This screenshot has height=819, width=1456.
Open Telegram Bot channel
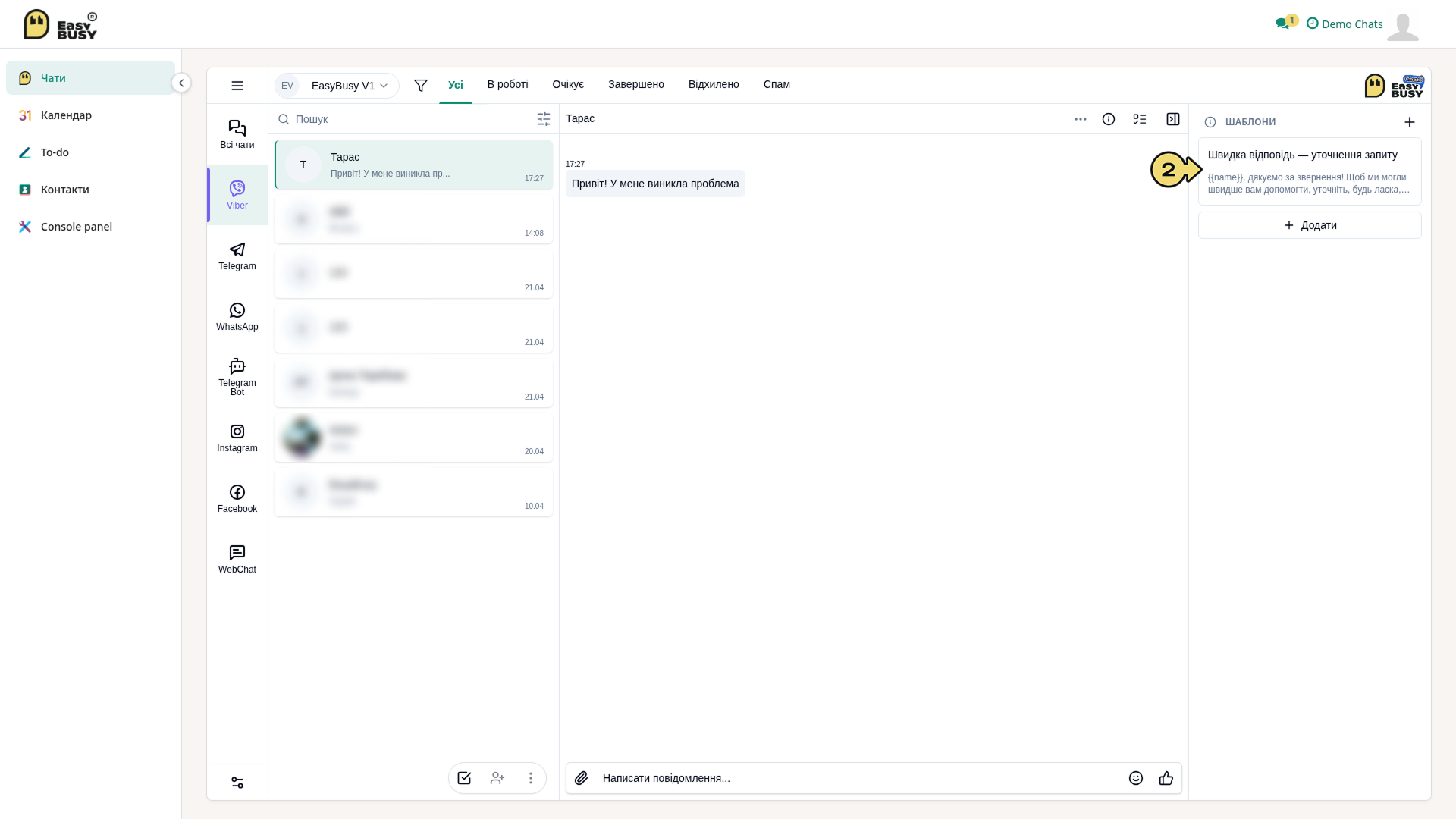click(x=237, y=377)
